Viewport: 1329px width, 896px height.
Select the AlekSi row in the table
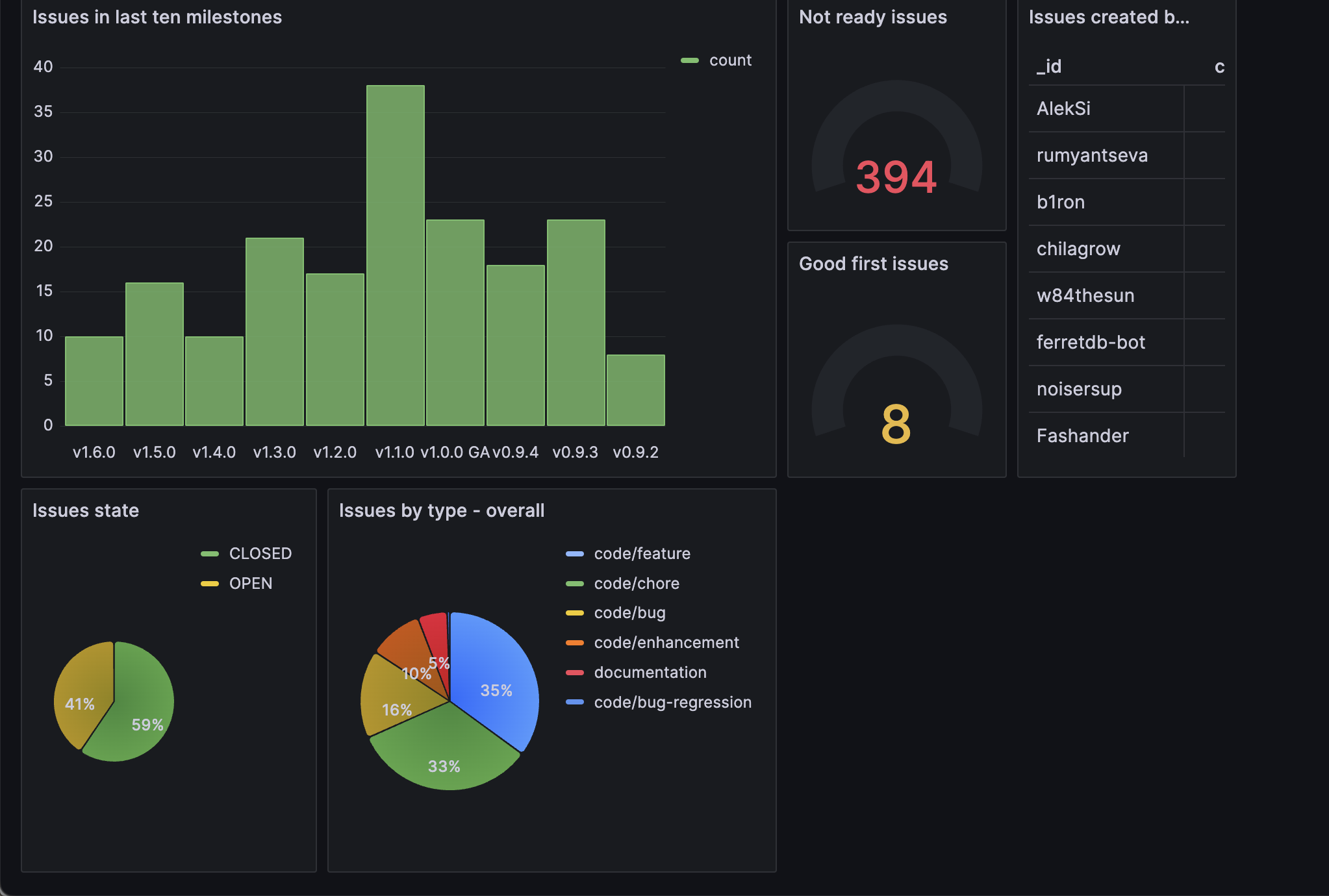(1064, 108)
